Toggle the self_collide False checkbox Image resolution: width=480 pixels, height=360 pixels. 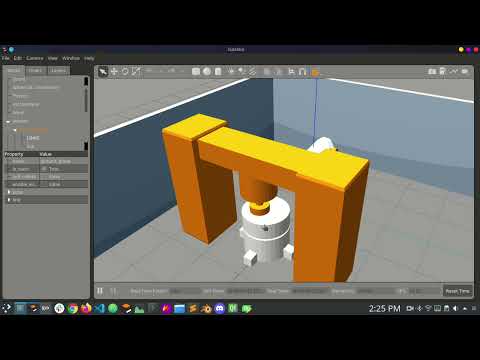[44, 177]
